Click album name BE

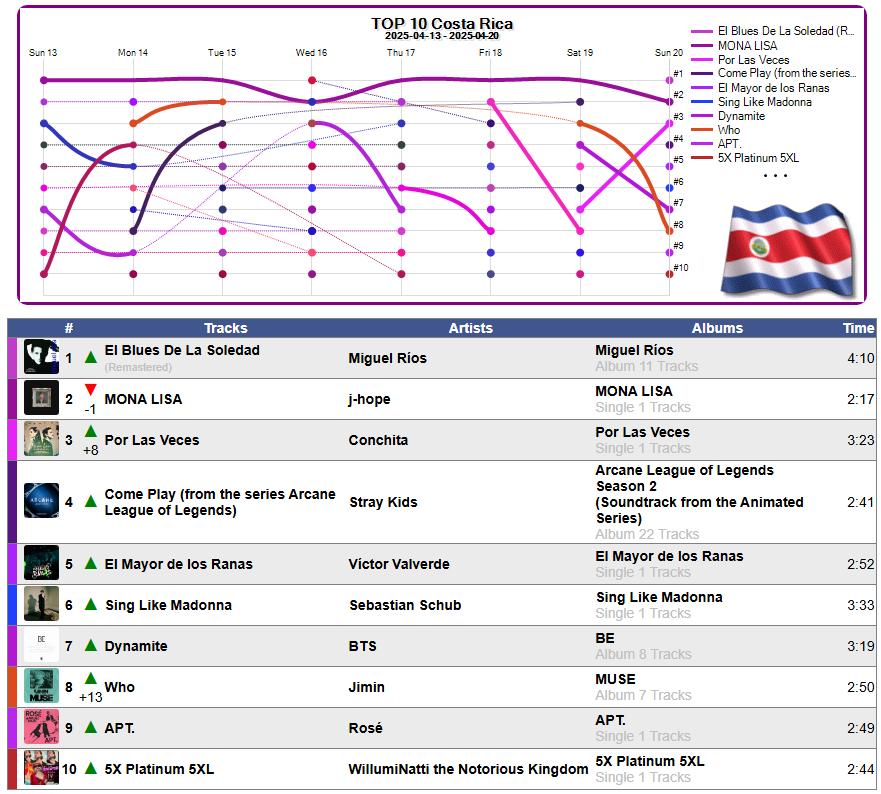[605, 638]
